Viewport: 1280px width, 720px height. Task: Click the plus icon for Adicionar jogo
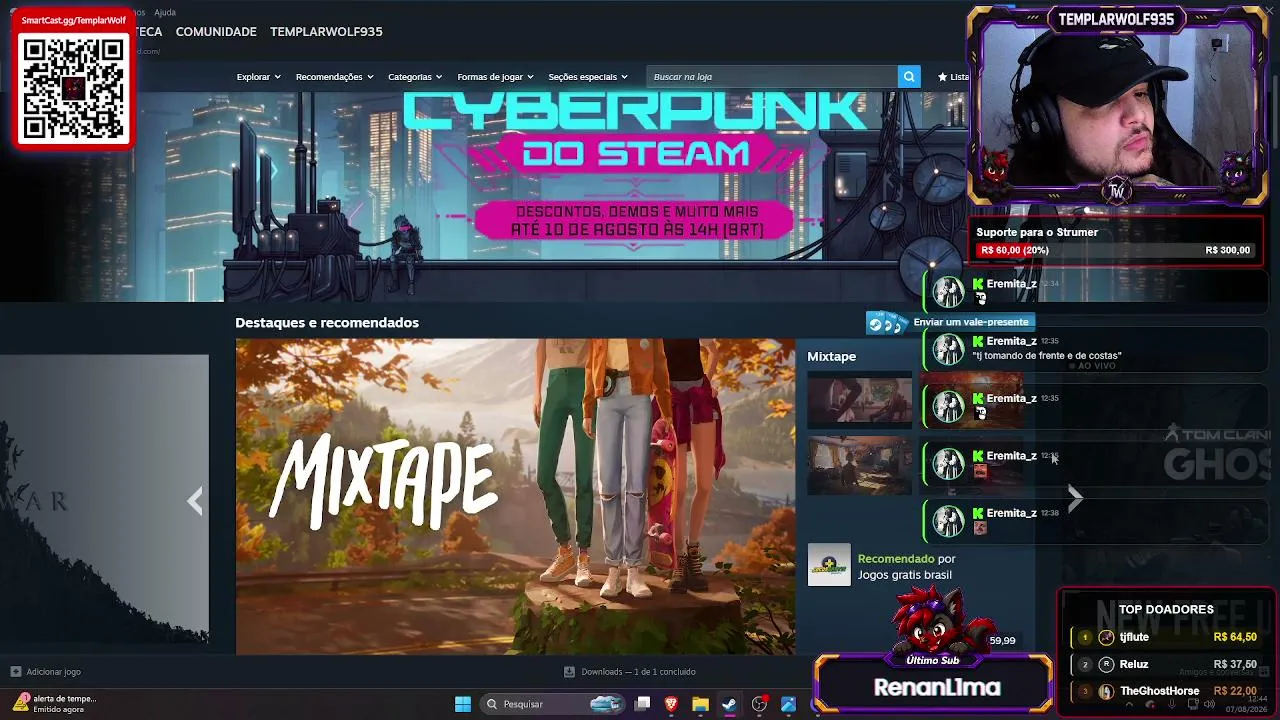point(15,672)
